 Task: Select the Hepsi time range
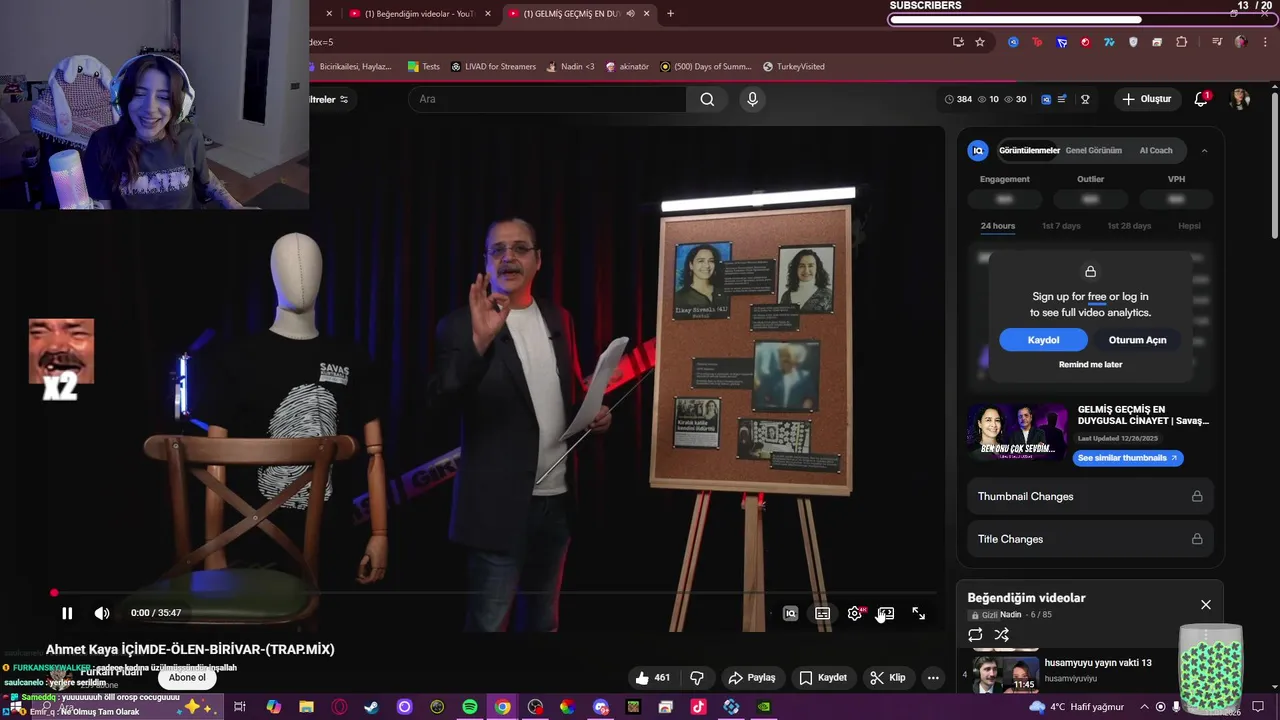[x=1189, y=226]
